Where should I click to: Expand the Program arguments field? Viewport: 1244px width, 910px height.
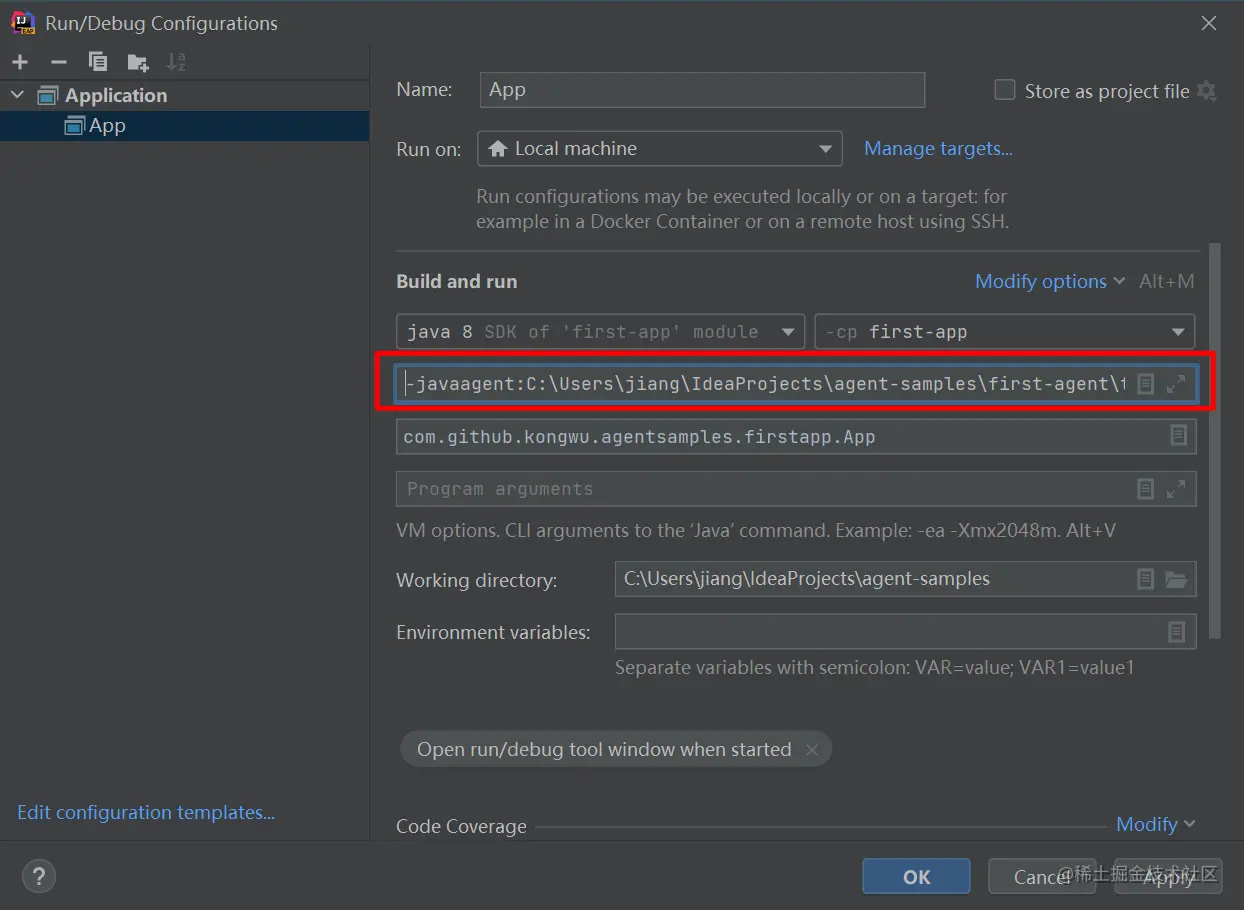pos(1176,489)
